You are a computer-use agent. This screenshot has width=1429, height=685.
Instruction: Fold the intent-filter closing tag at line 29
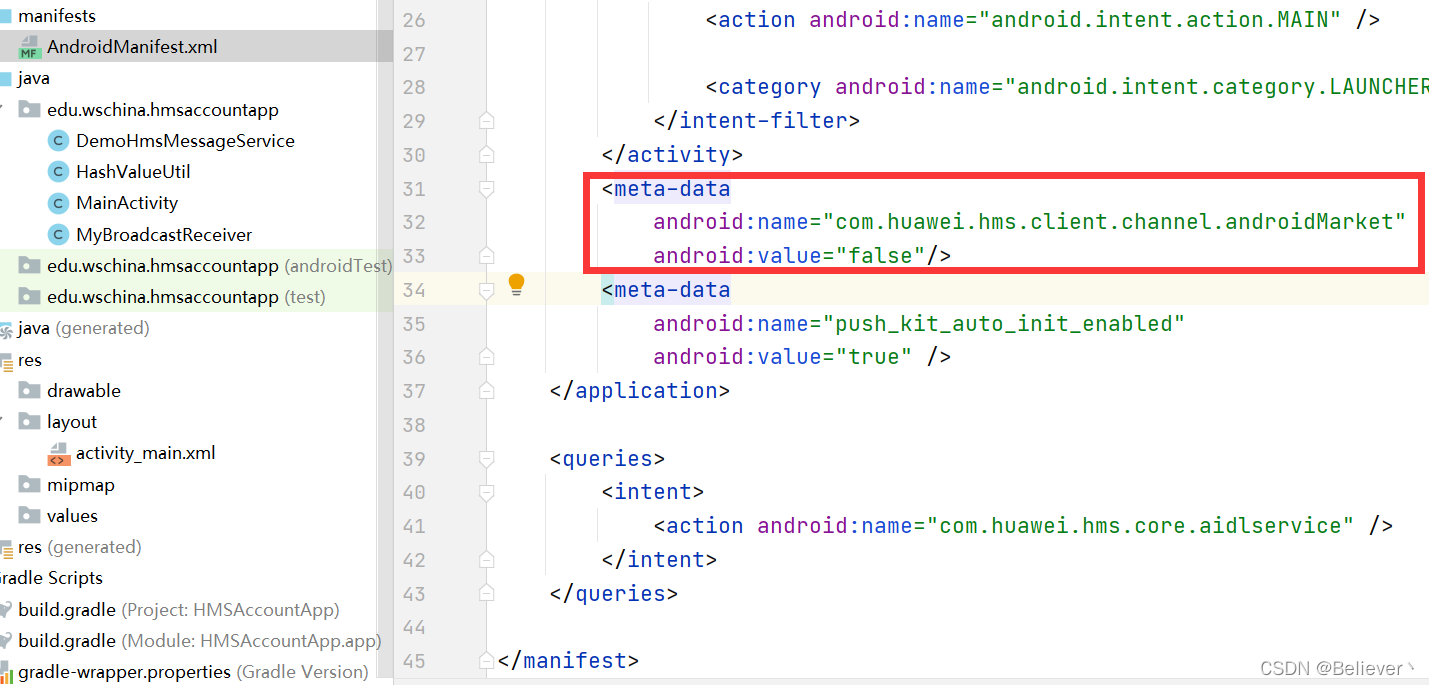(x=486, y=121)
